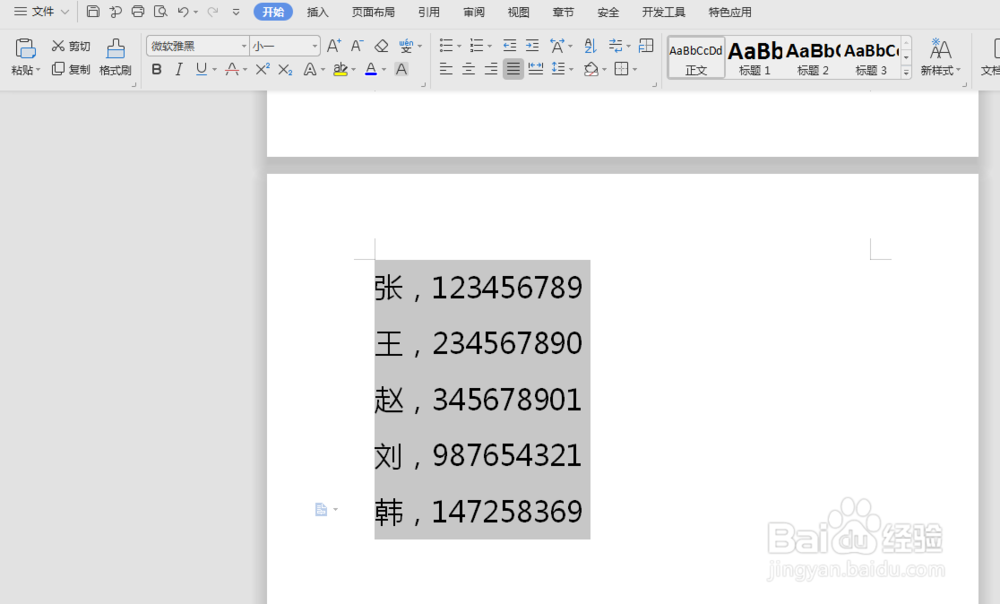Open numbered list dropdown arrow
1000x604 pixels.
(490, 46)
